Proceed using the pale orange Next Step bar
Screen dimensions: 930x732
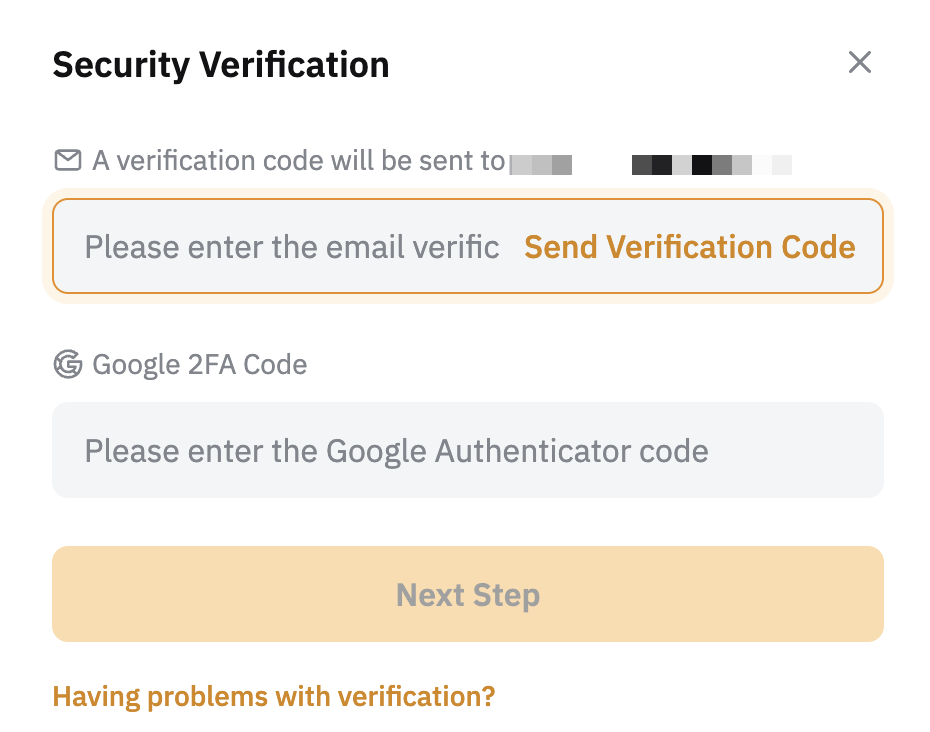pyautogui.click(x=467, y=595)
